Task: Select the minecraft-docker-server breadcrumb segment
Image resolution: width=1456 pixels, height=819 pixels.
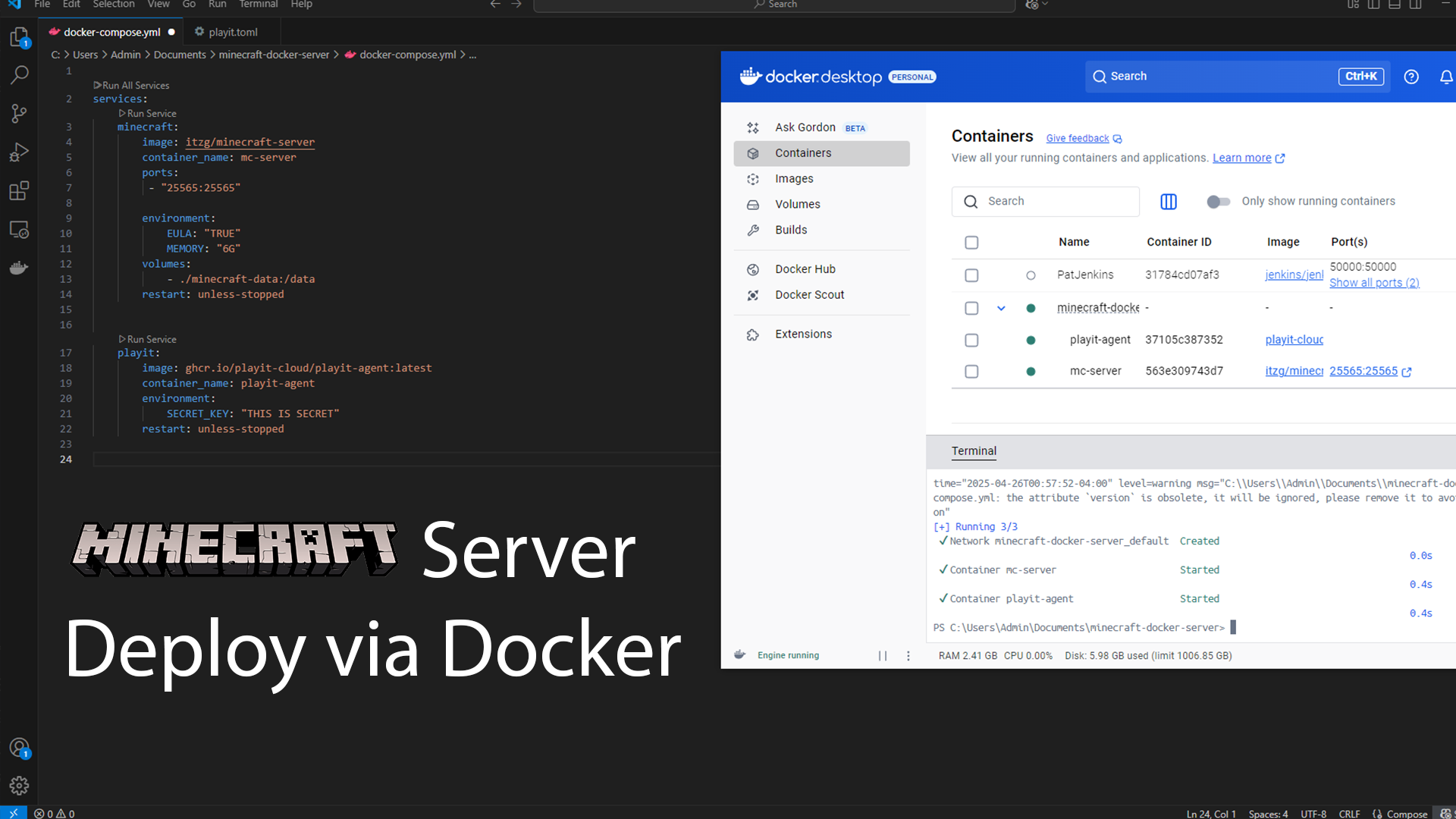Action: coord(274,55)
